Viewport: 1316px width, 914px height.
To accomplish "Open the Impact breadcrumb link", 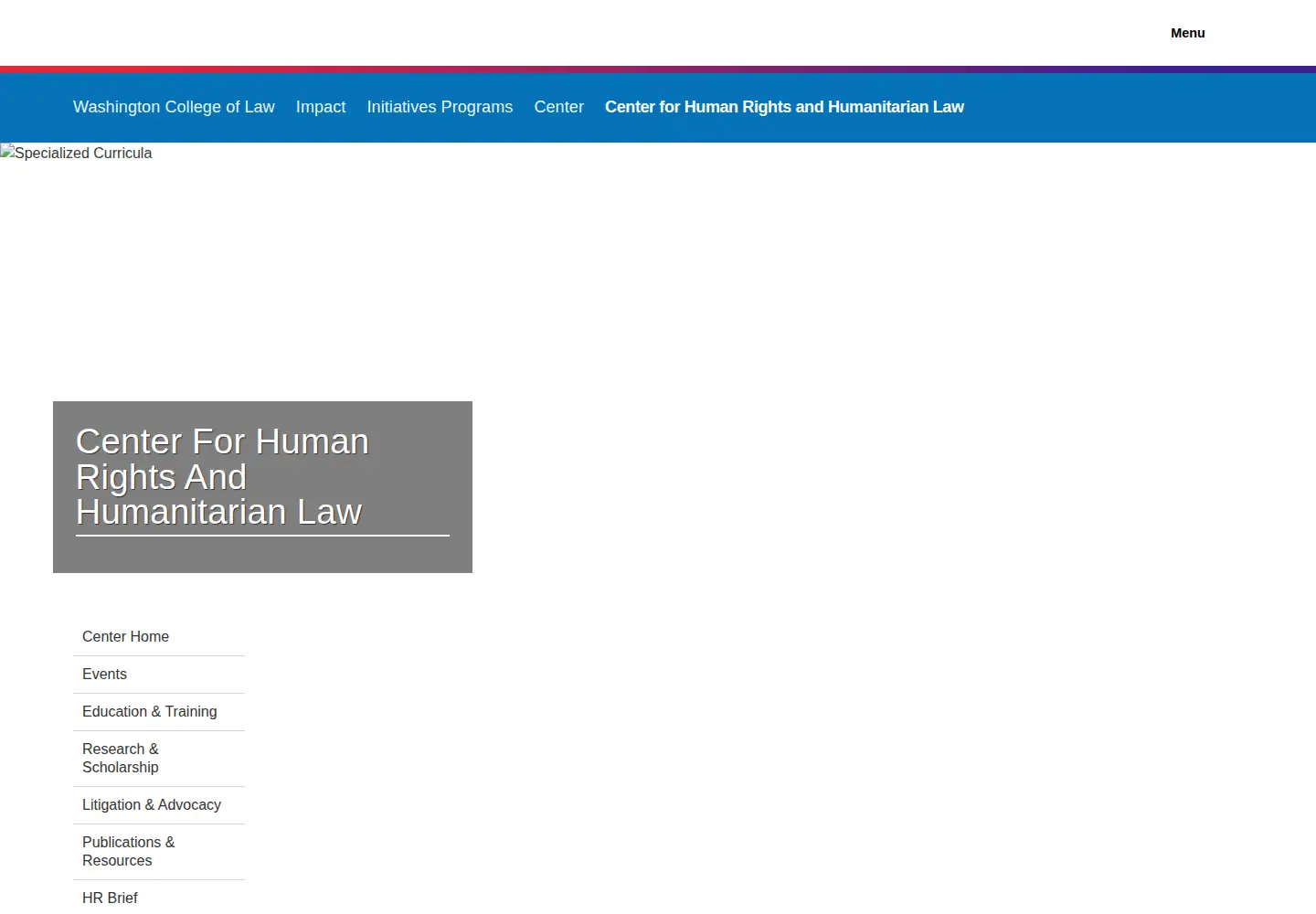I will coord(321,107).
